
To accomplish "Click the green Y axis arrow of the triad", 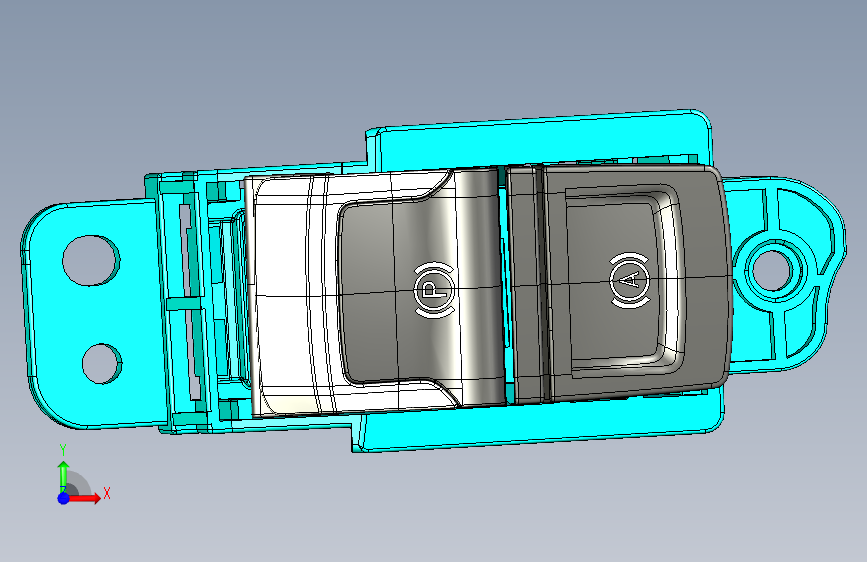I will click(x=64, y=475).
